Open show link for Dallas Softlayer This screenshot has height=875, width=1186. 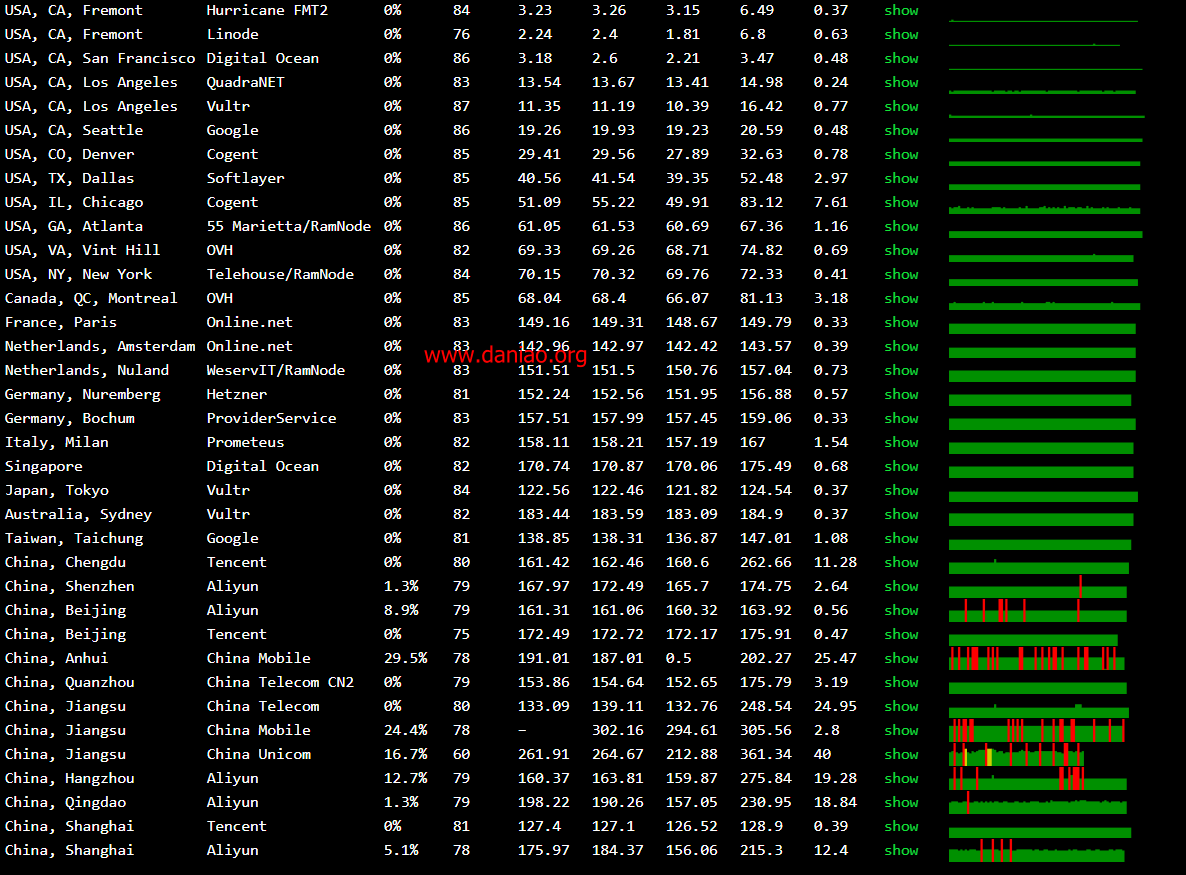point(901,178)
